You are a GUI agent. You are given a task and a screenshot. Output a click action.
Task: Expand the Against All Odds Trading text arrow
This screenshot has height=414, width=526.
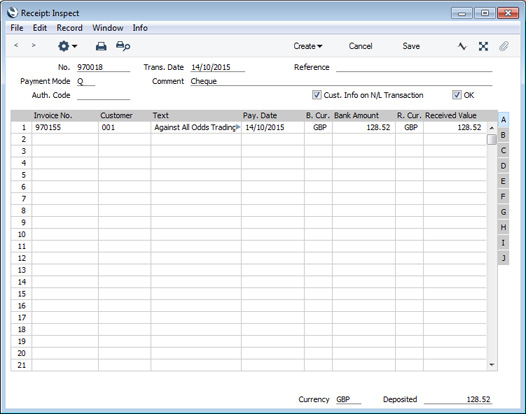(238, 127)
